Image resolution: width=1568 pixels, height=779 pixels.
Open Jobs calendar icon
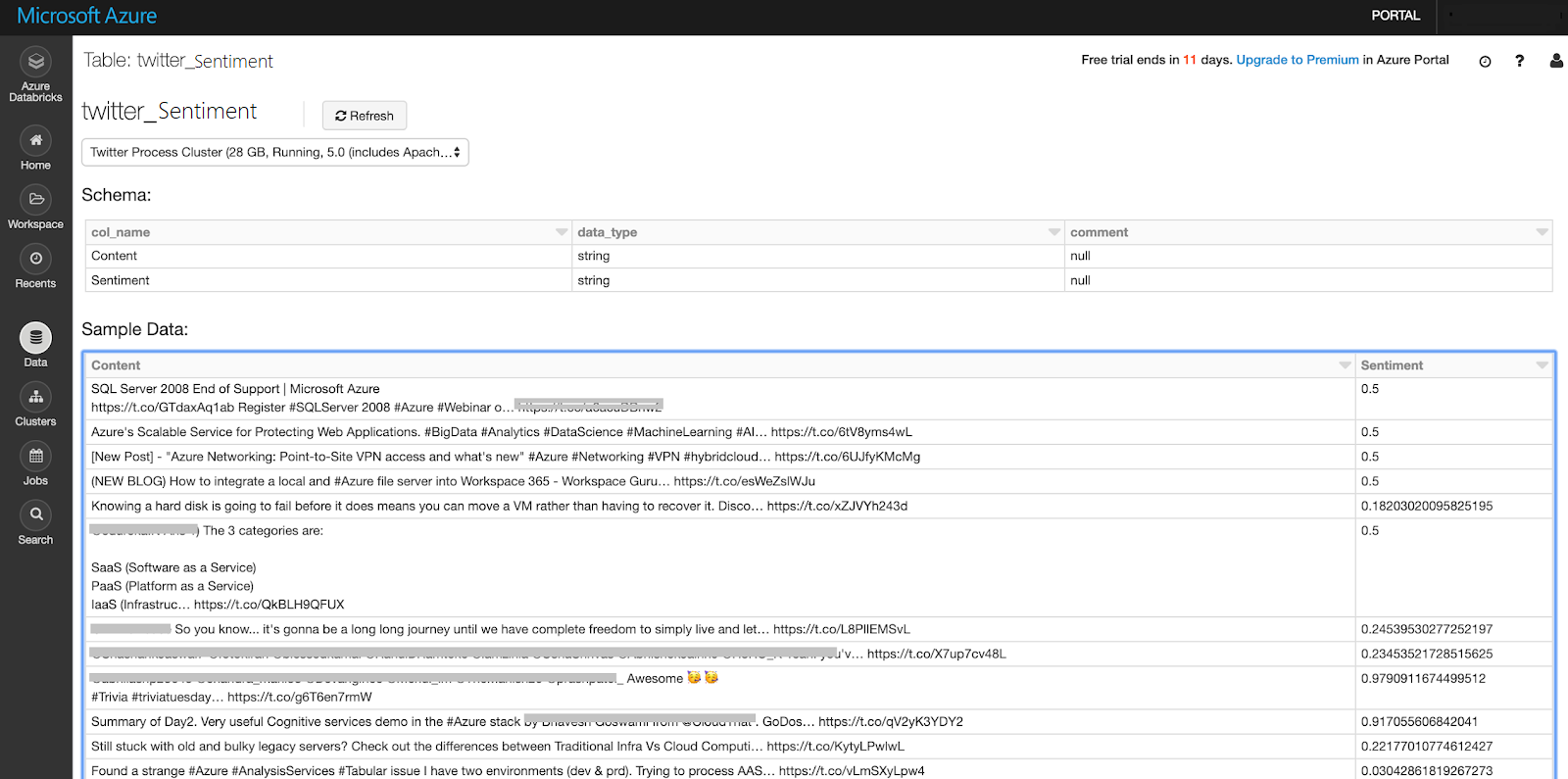pyautogui.click(x=35, y=456)
